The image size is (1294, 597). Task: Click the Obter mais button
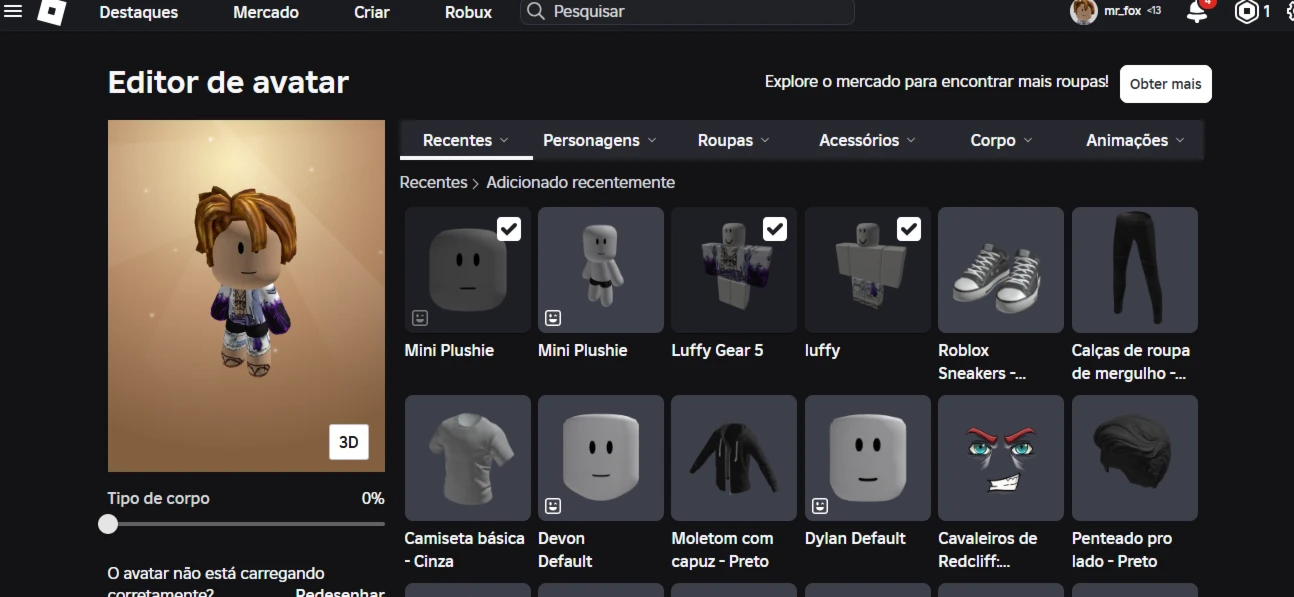pyautogui.click(x=1165, y=84)
